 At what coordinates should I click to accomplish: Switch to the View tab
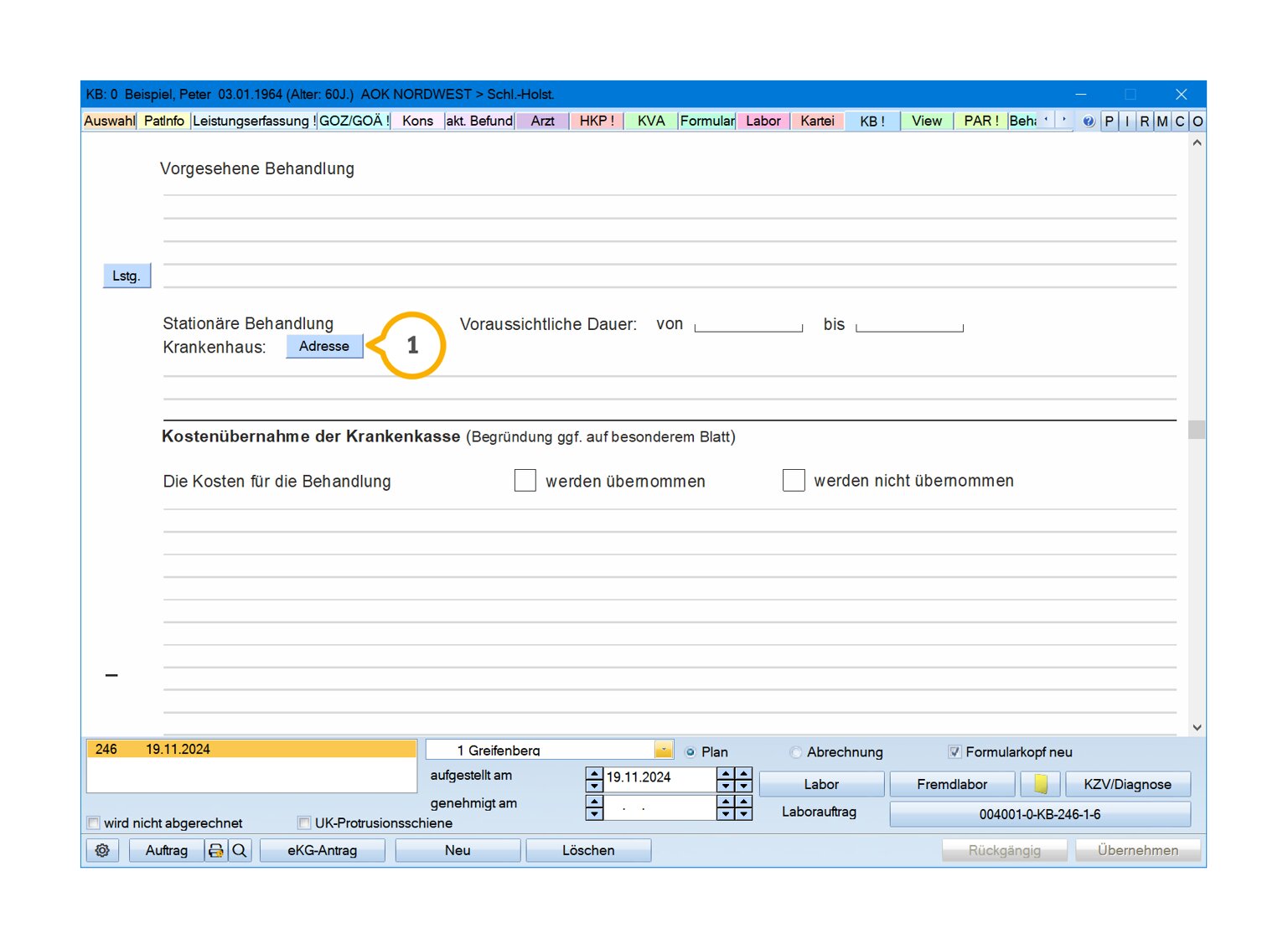point(927,121)
